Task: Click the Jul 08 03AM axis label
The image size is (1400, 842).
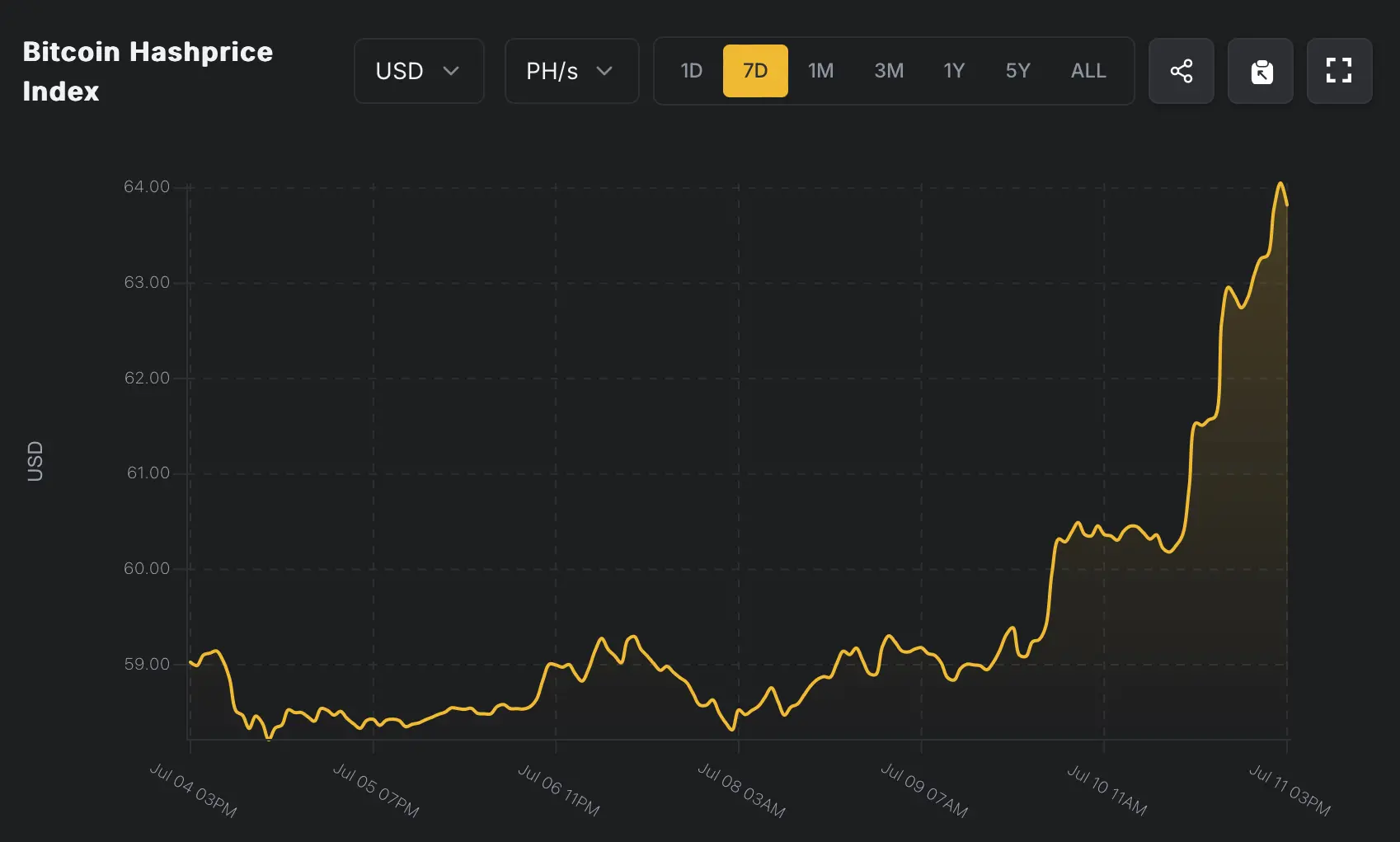Action: click(x=741, y=790)
